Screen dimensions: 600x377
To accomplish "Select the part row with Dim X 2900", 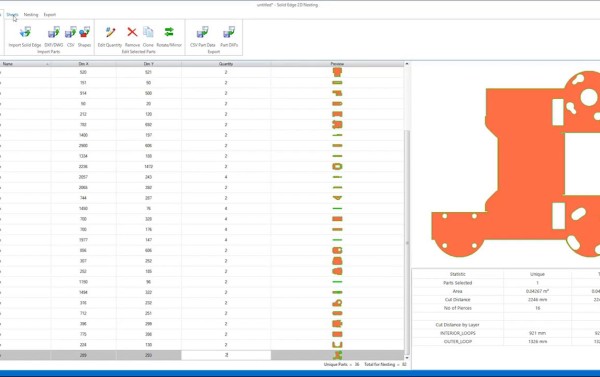I will 202,145.
